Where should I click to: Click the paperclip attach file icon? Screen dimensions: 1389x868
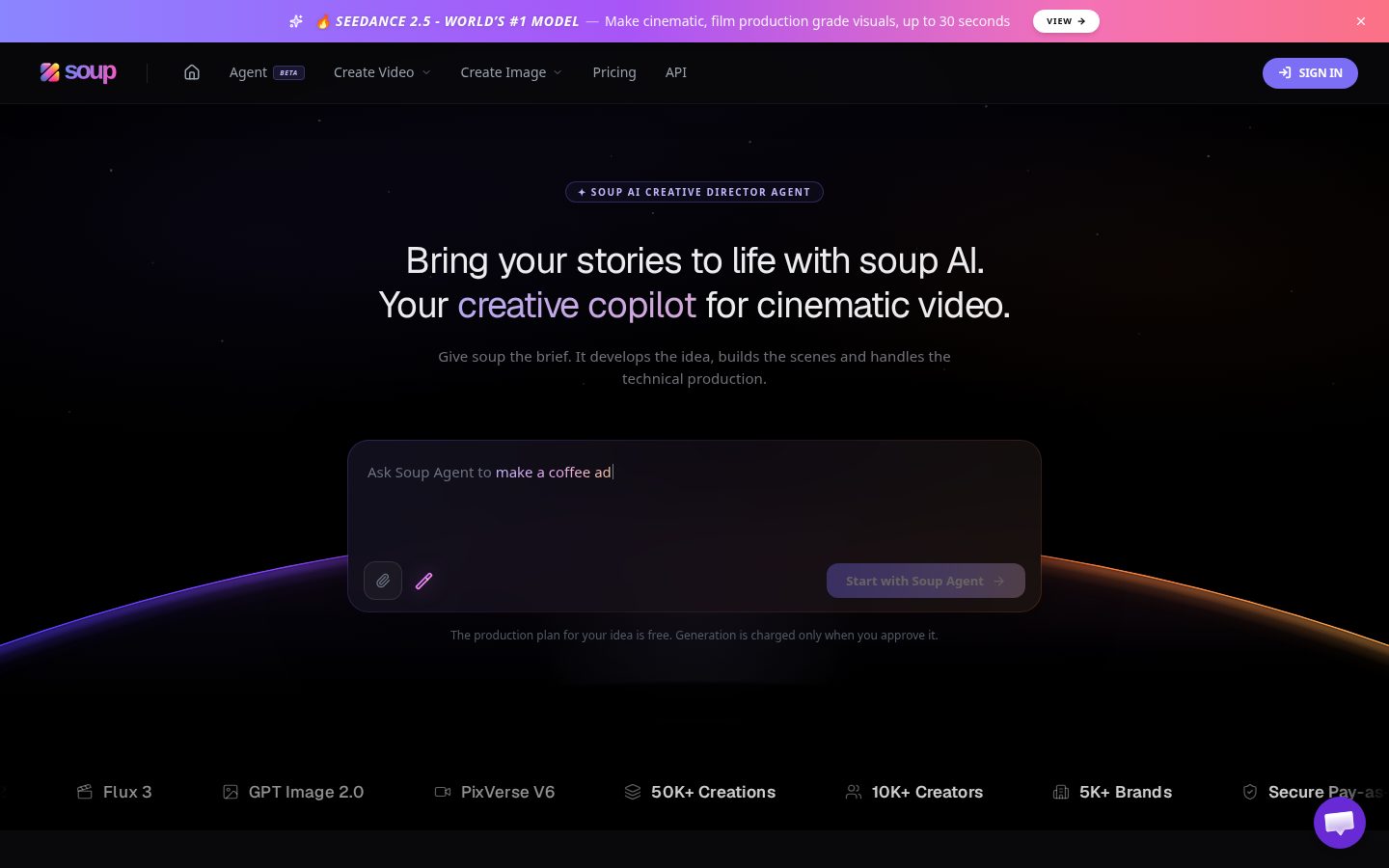click(x=383, y=581)
